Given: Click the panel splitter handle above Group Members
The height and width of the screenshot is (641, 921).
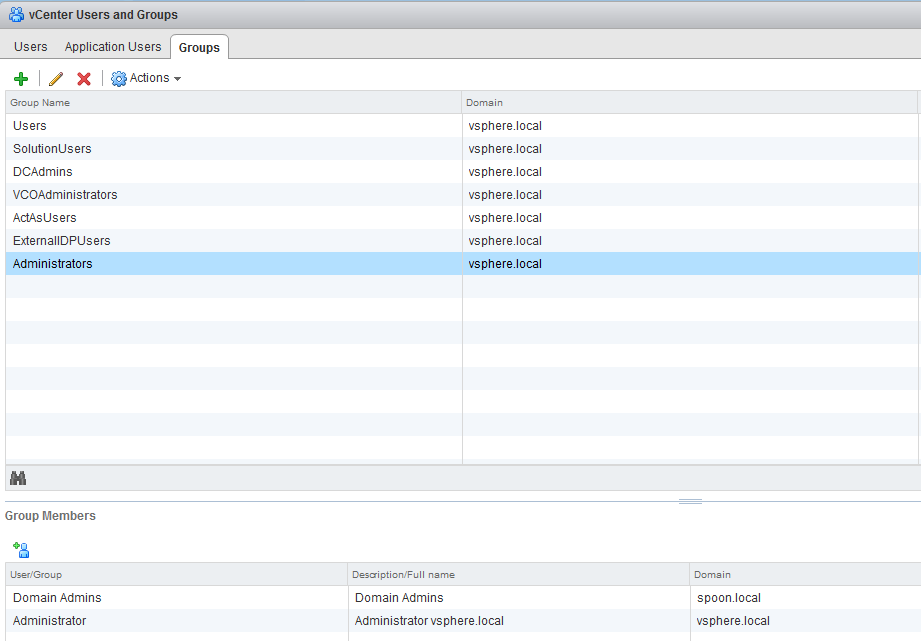Looking at the screenshot, I should (x=690, y=501).
